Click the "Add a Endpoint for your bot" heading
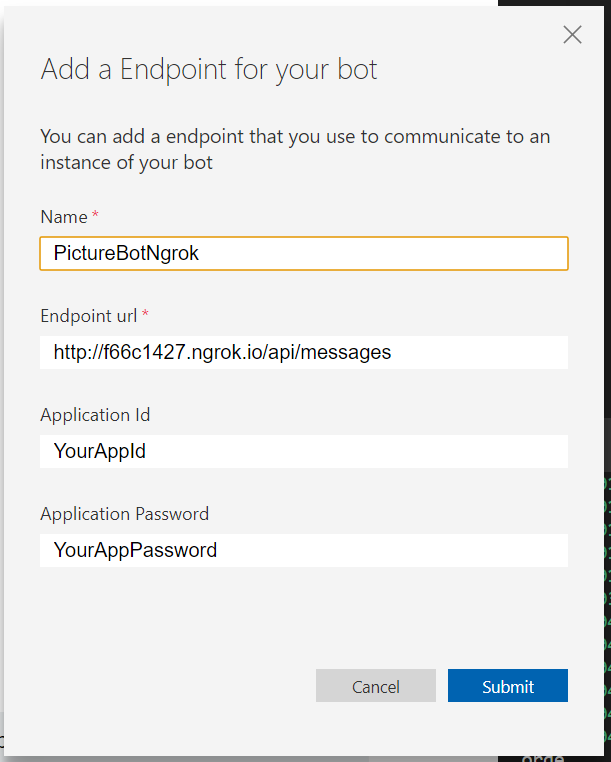The image size is (611, 762). [x=209, y=70]
